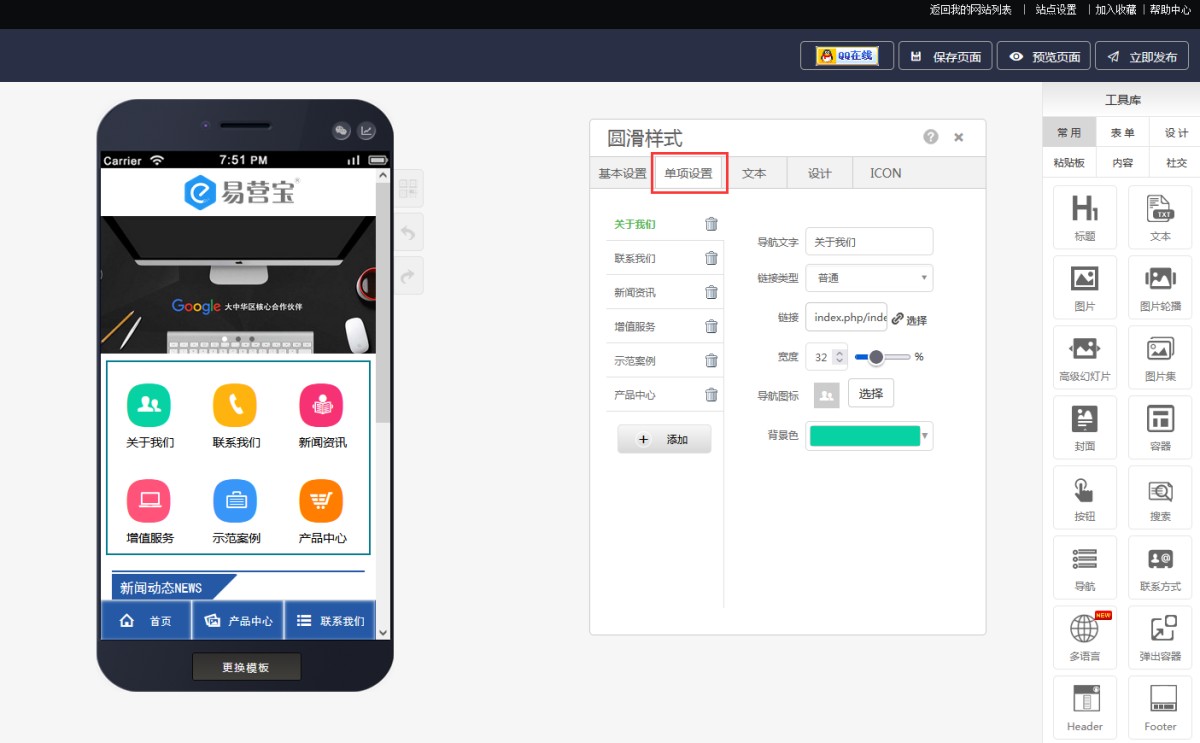This screenshot has width=1200, height=743.
Task: Add a 文本 text widget
Action: [x=1160, y=217]
